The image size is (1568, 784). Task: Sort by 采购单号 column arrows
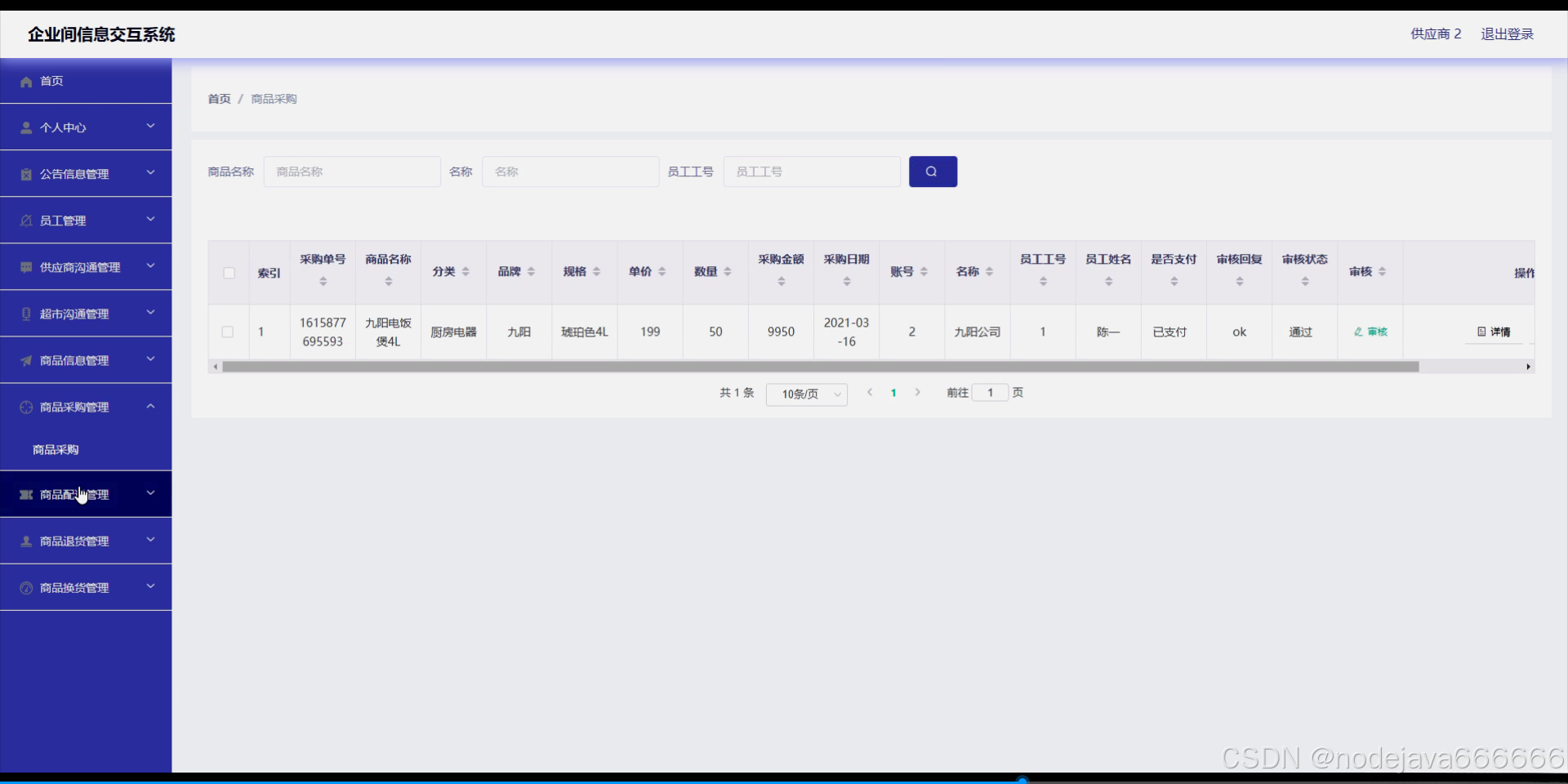[323, 281]
